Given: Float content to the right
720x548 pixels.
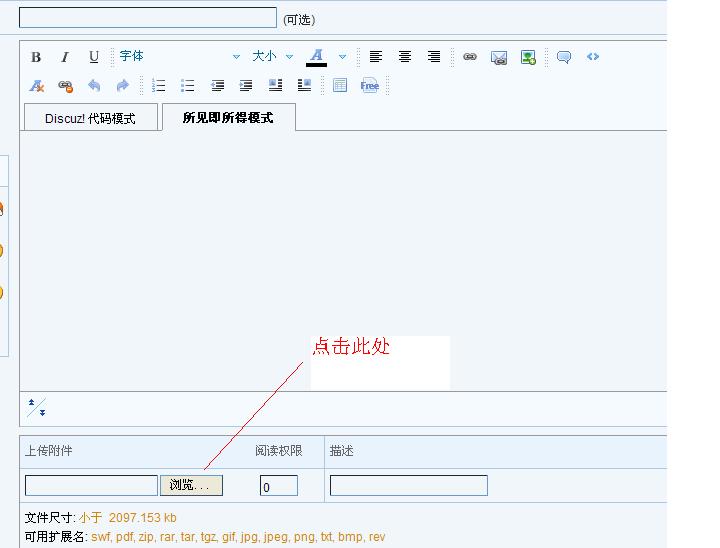Looking at the screenshot, I should (304, 85).
